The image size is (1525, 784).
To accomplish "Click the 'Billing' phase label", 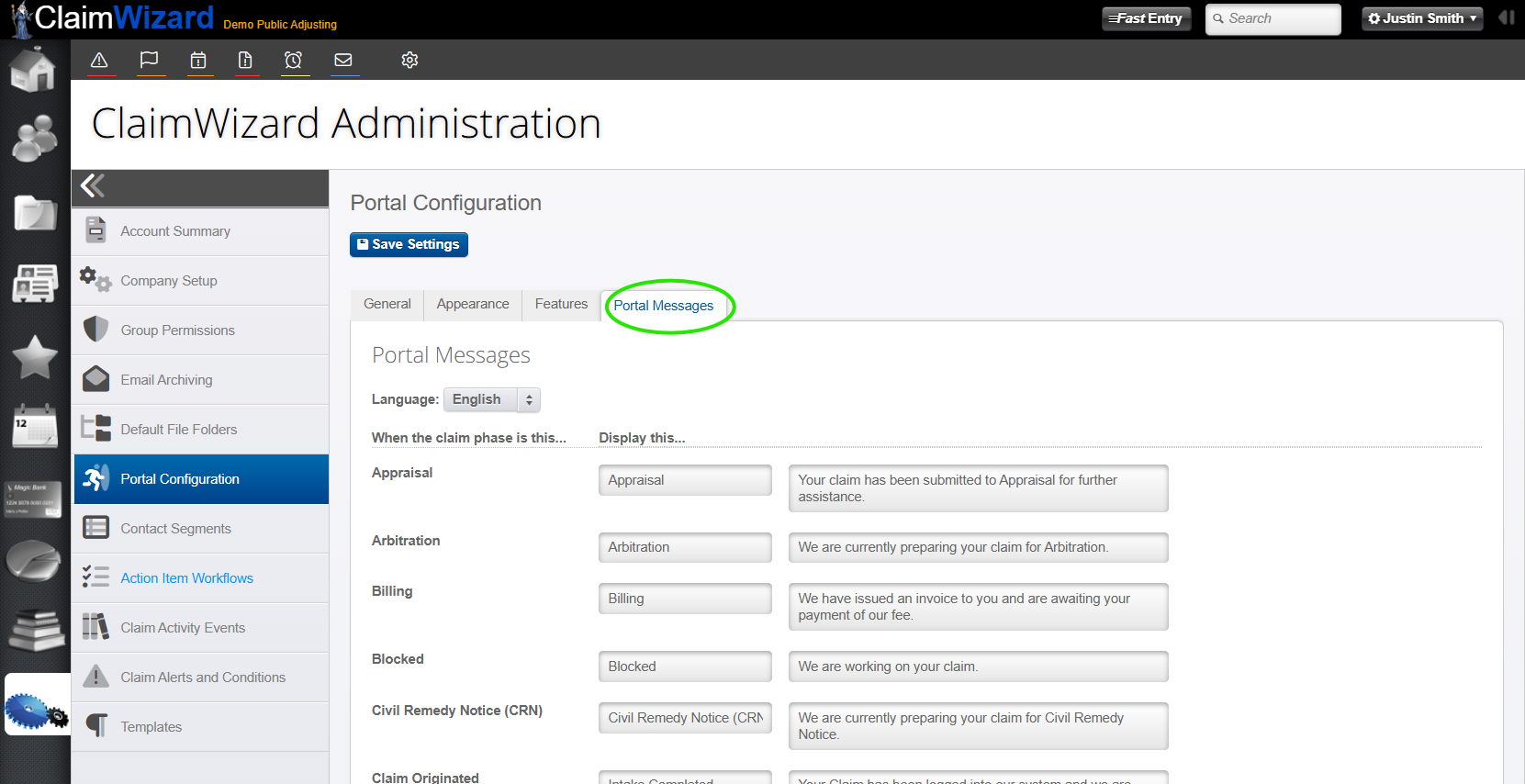I will 392,591.
